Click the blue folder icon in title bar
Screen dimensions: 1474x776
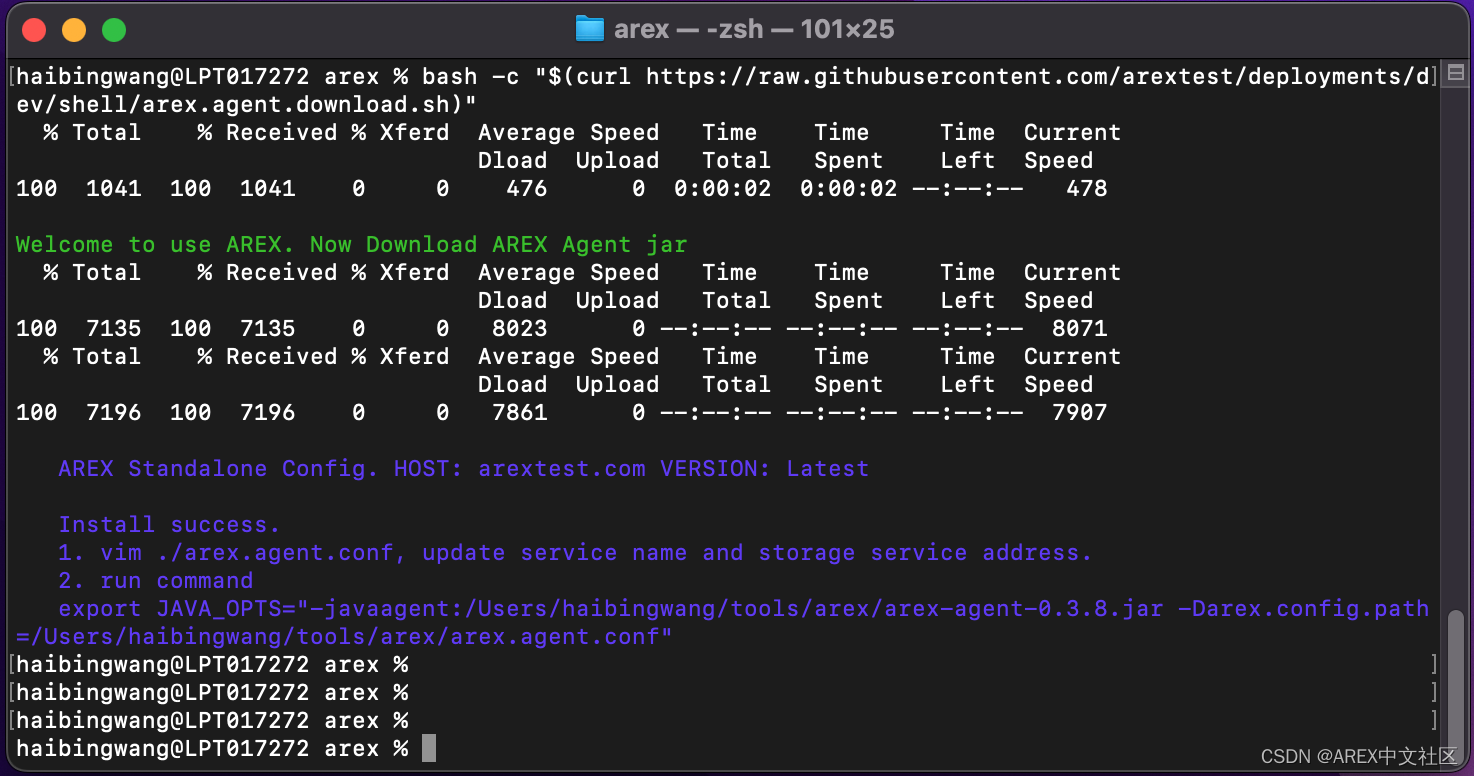coord(590,29)
